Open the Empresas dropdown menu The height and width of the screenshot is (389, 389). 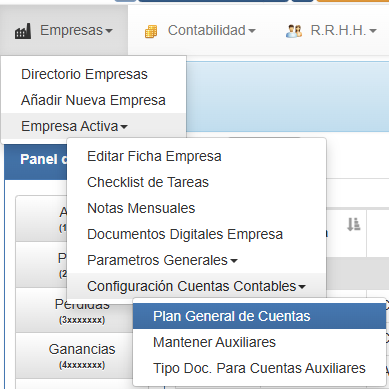[x=64, y=30]
